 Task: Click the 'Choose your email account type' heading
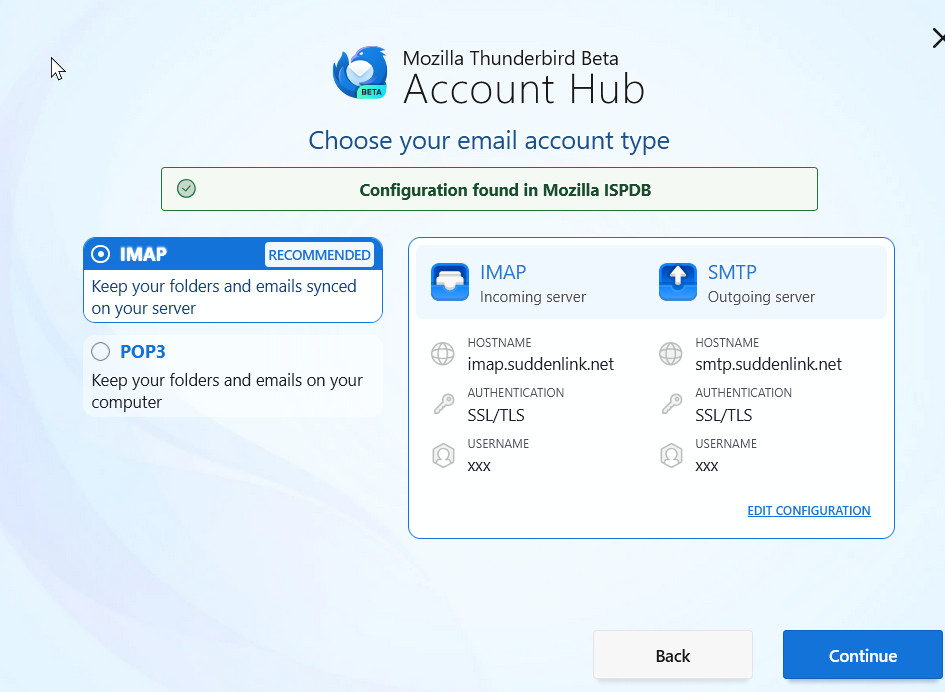[489, 141]
